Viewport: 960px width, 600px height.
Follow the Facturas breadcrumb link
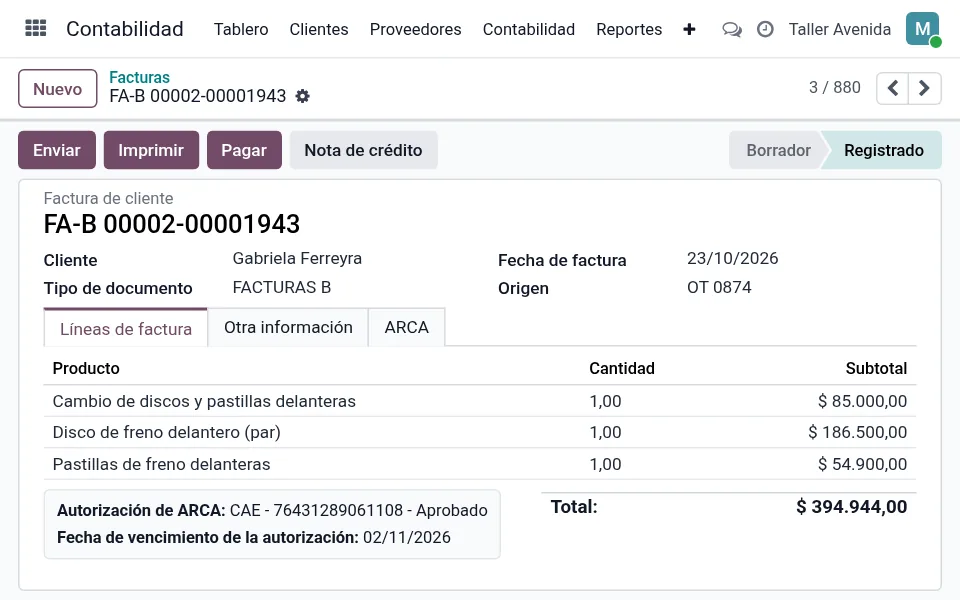pyautogui.click(x=139, y=77)
